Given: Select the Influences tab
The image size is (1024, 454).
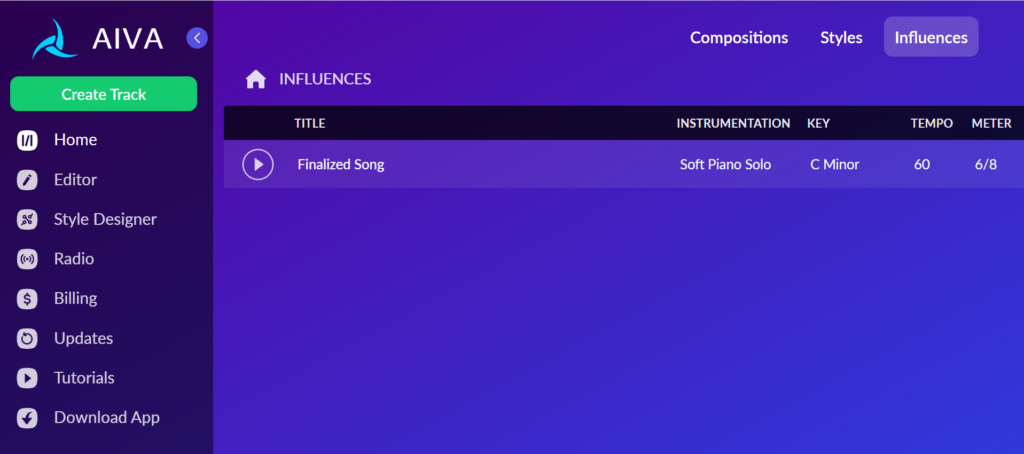Looking at the screenshot, I should point(931,37).
